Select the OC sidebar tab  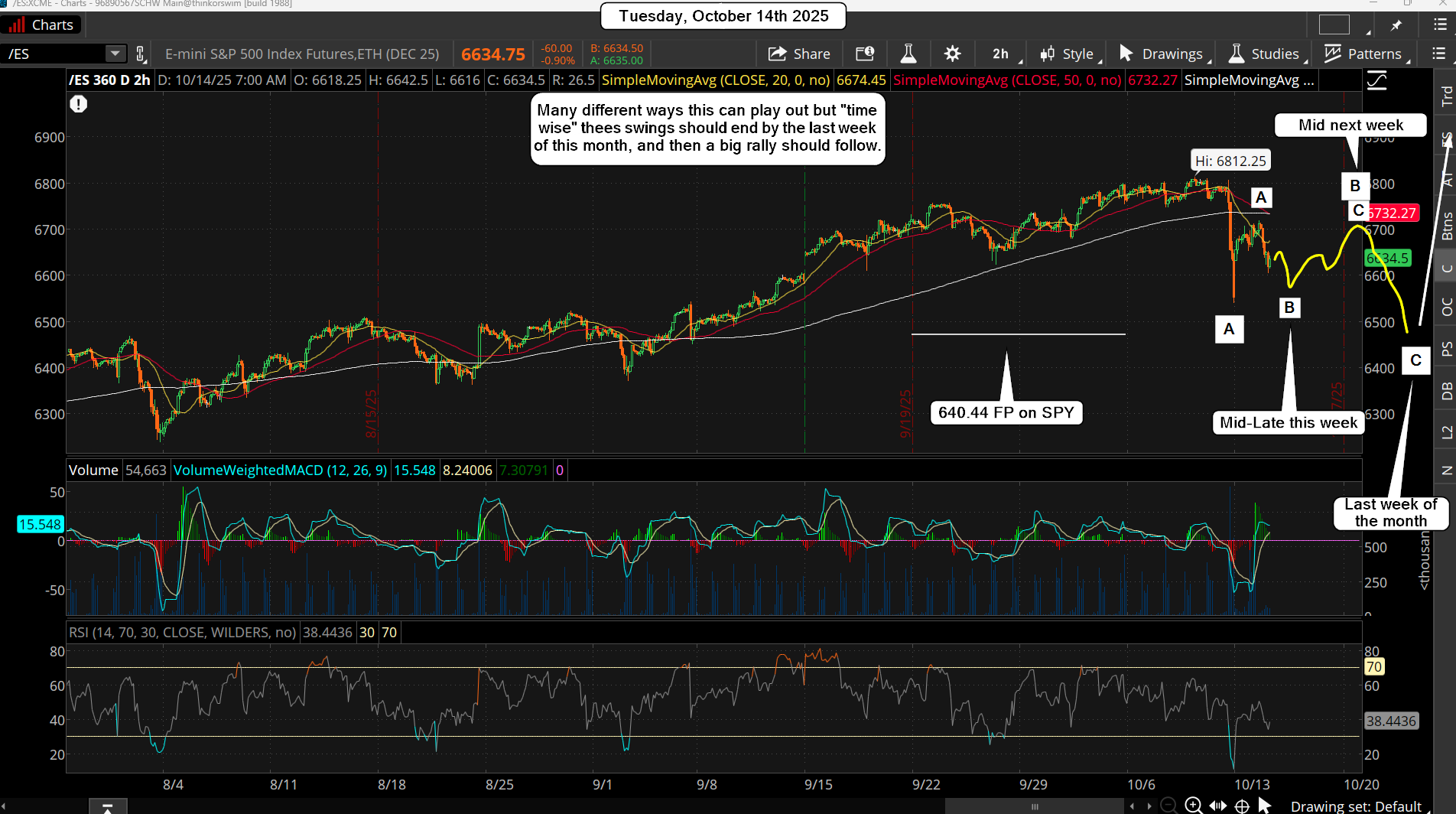(x=1445, y=306)
